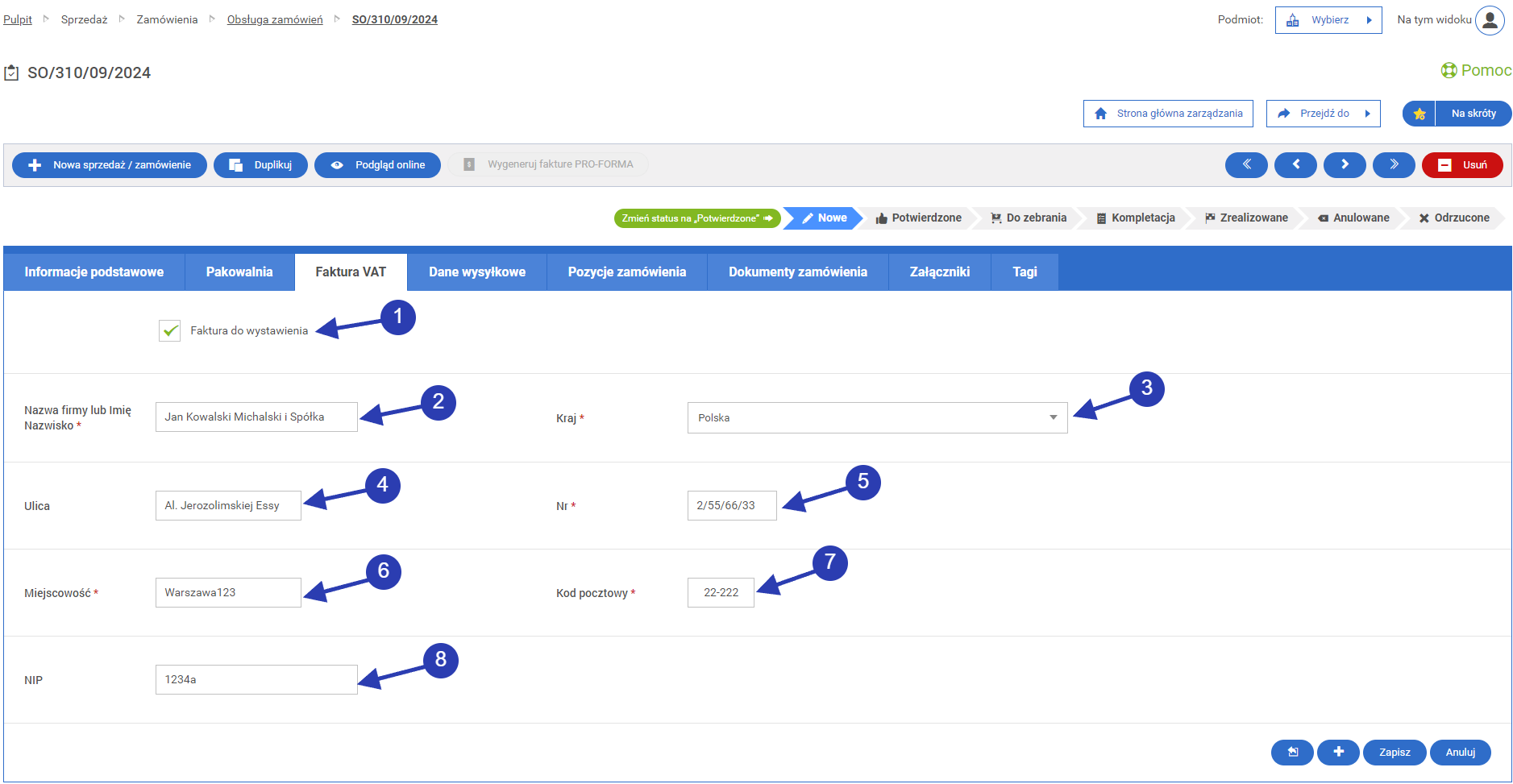
Task: Click the star shortcut icon
Action: (x=1419, y=114)
